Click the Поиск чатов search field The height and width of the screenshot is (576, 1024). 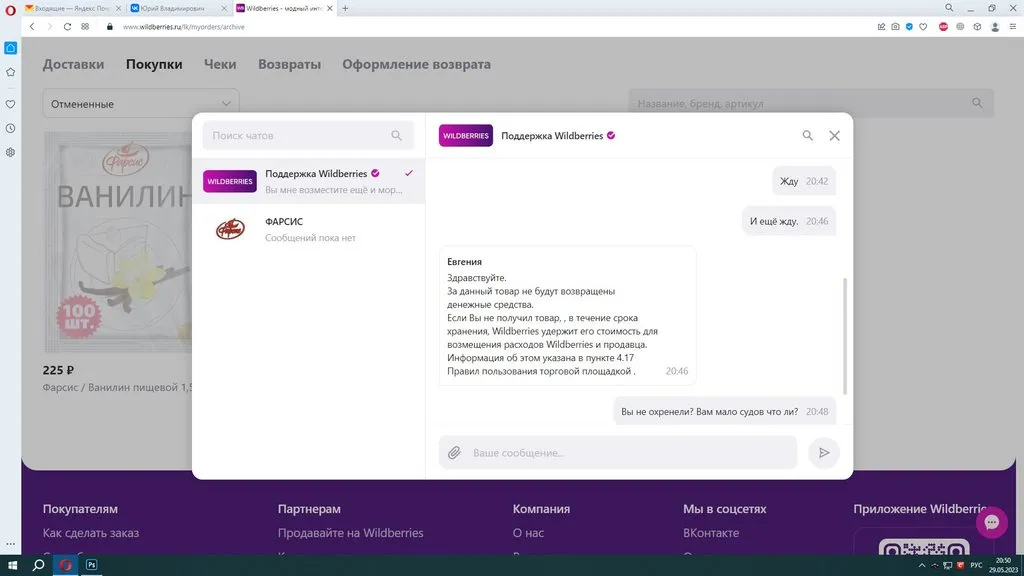click(308, 135)
